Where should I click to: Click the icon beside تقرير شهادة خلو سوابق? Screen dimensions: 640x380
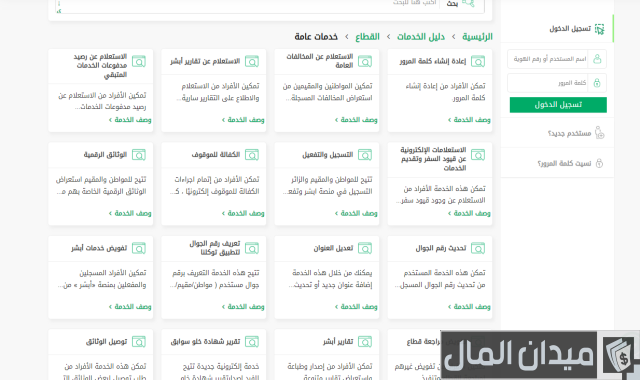[252, 342]
